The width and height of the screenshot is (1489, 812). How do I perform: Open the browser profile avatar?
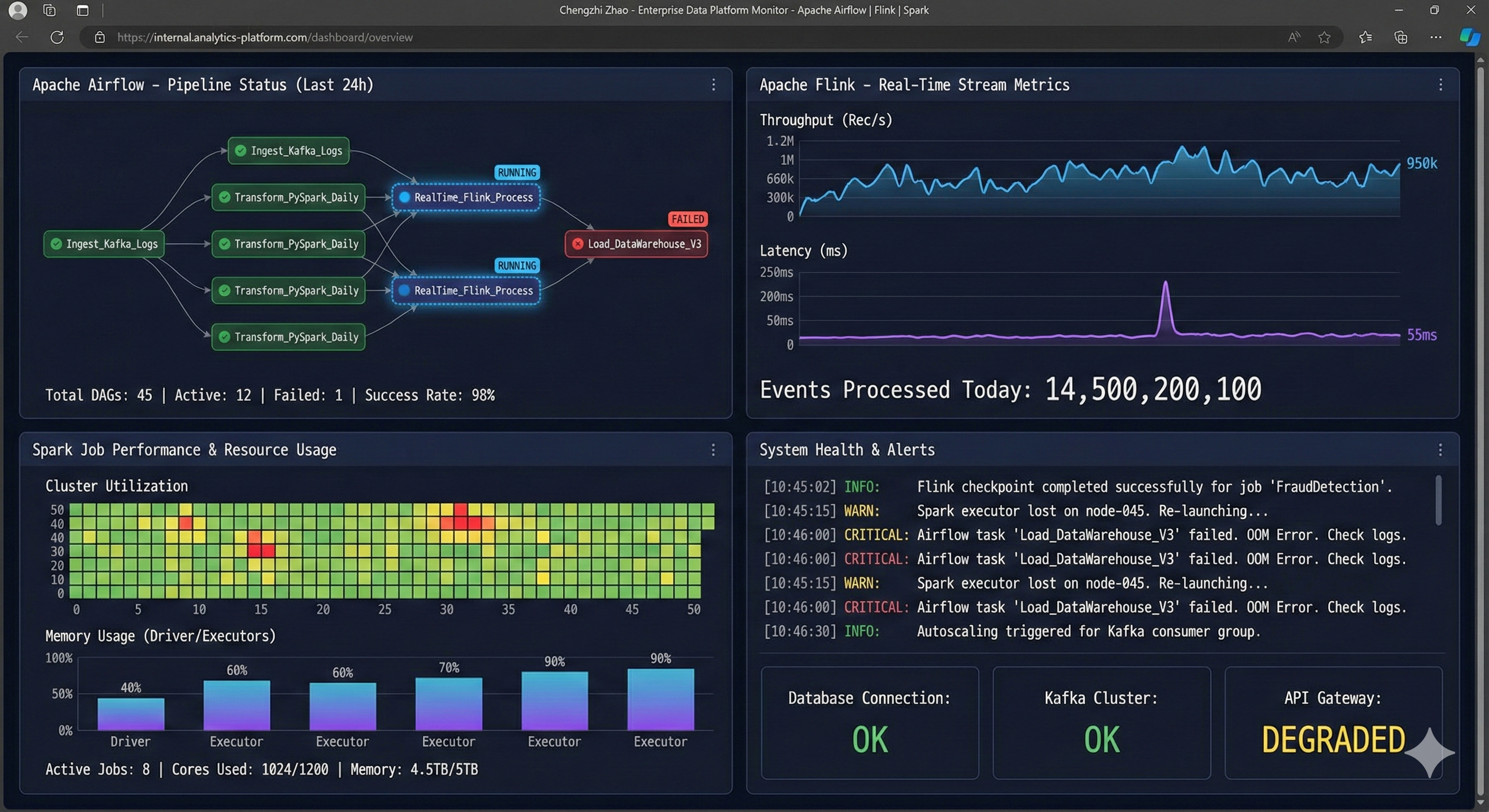pos(18,11)
